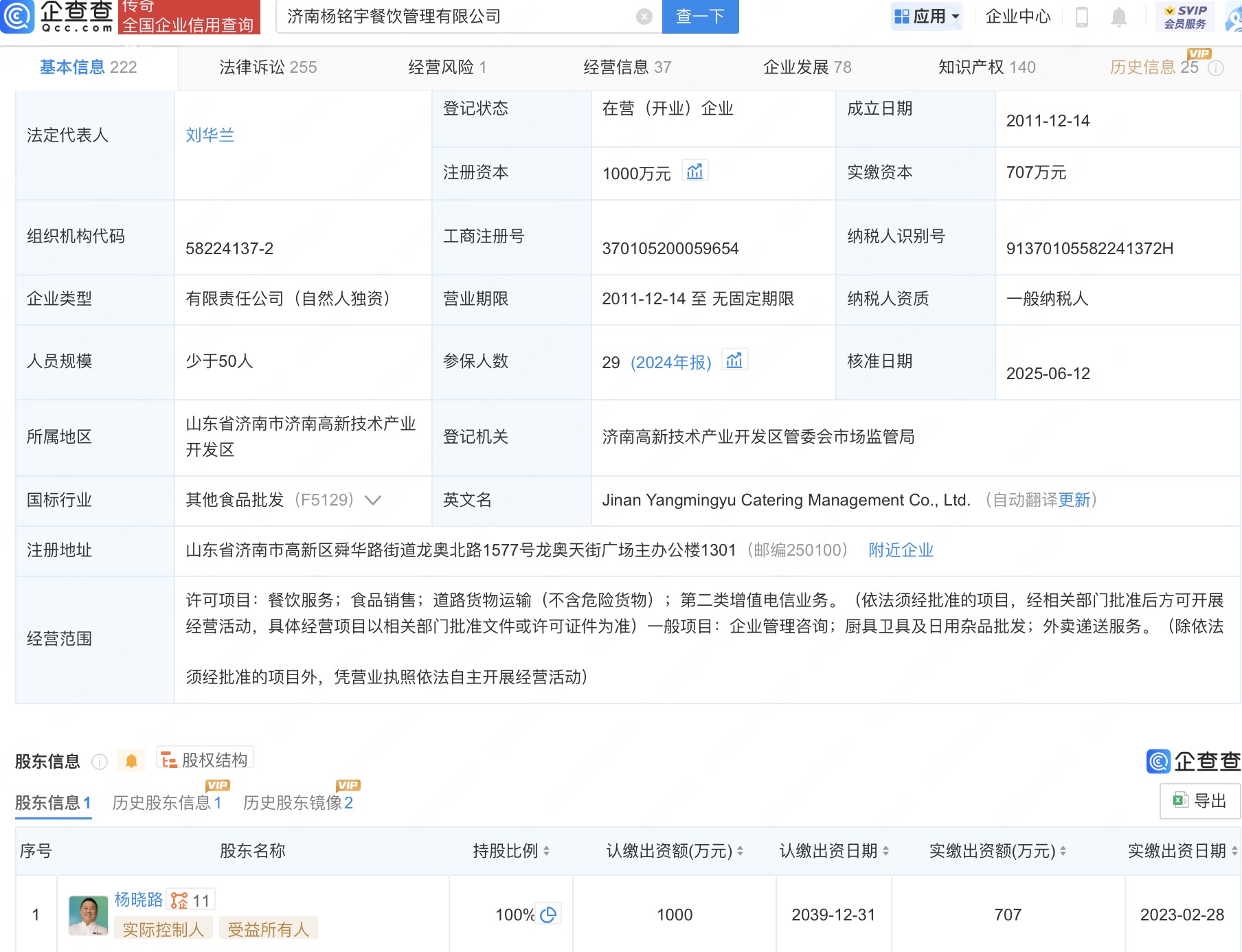Switch to 经营信息 tab

[x=627, y=67]
